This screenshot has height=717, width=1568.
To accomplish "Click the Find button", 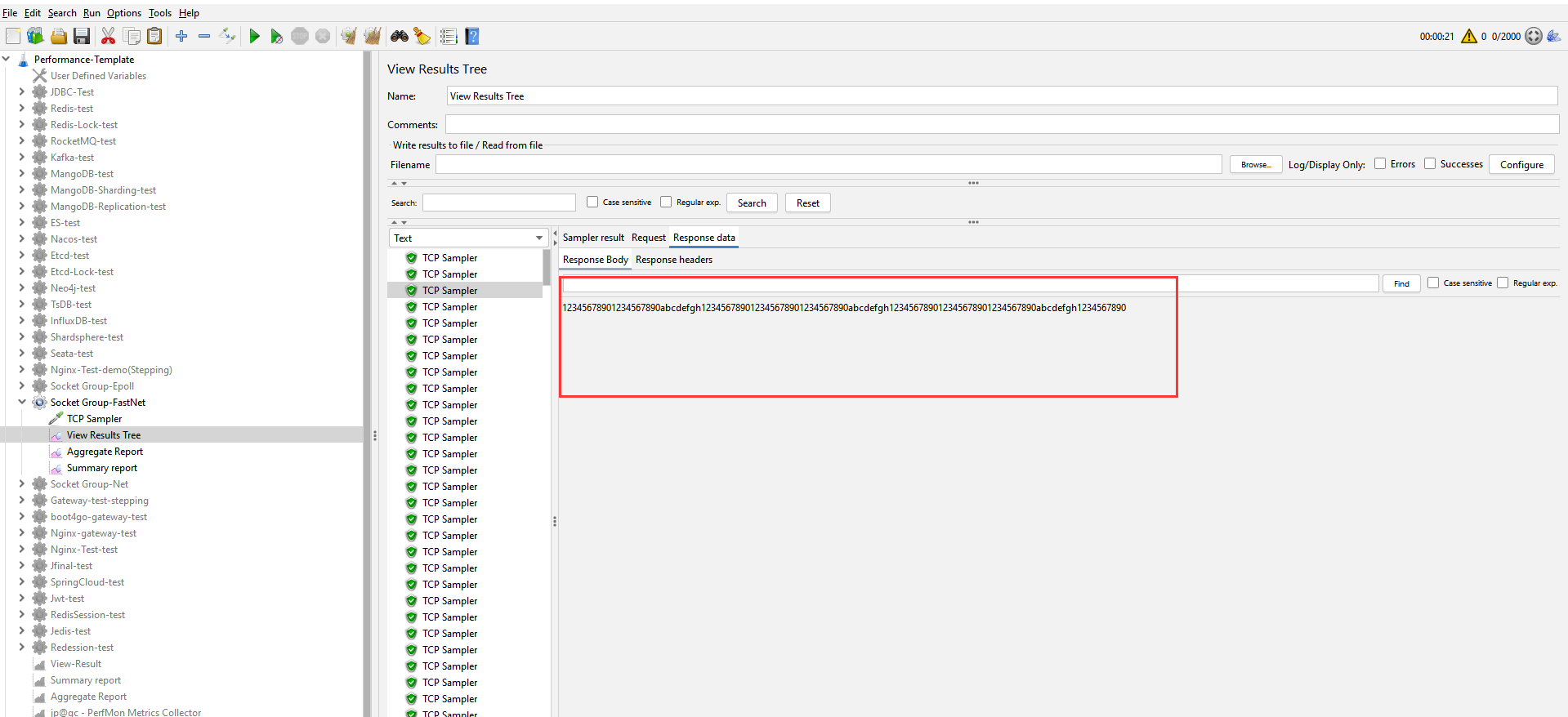I will coord(1401,283).
